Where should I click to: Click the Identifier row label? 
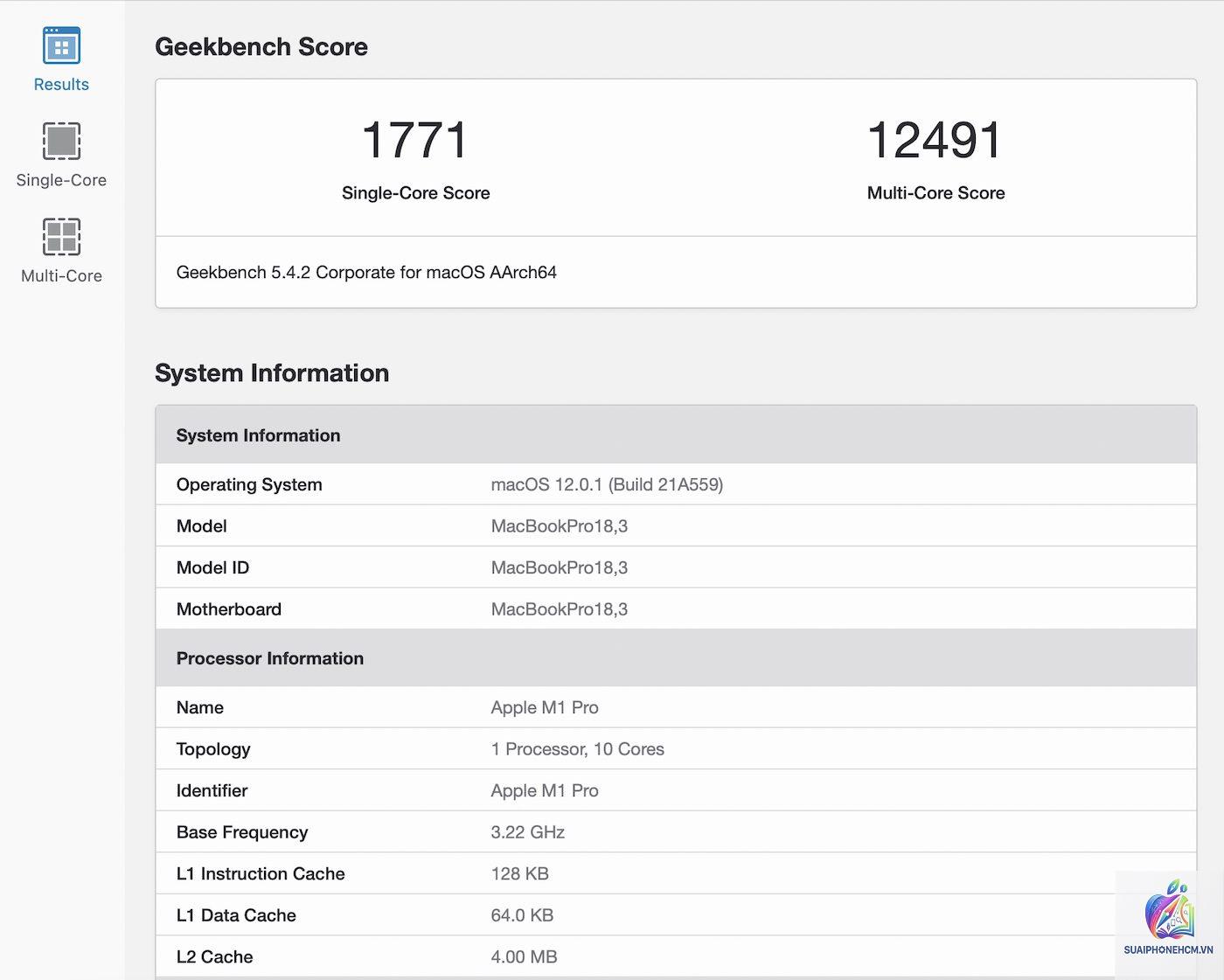[212, 791]
